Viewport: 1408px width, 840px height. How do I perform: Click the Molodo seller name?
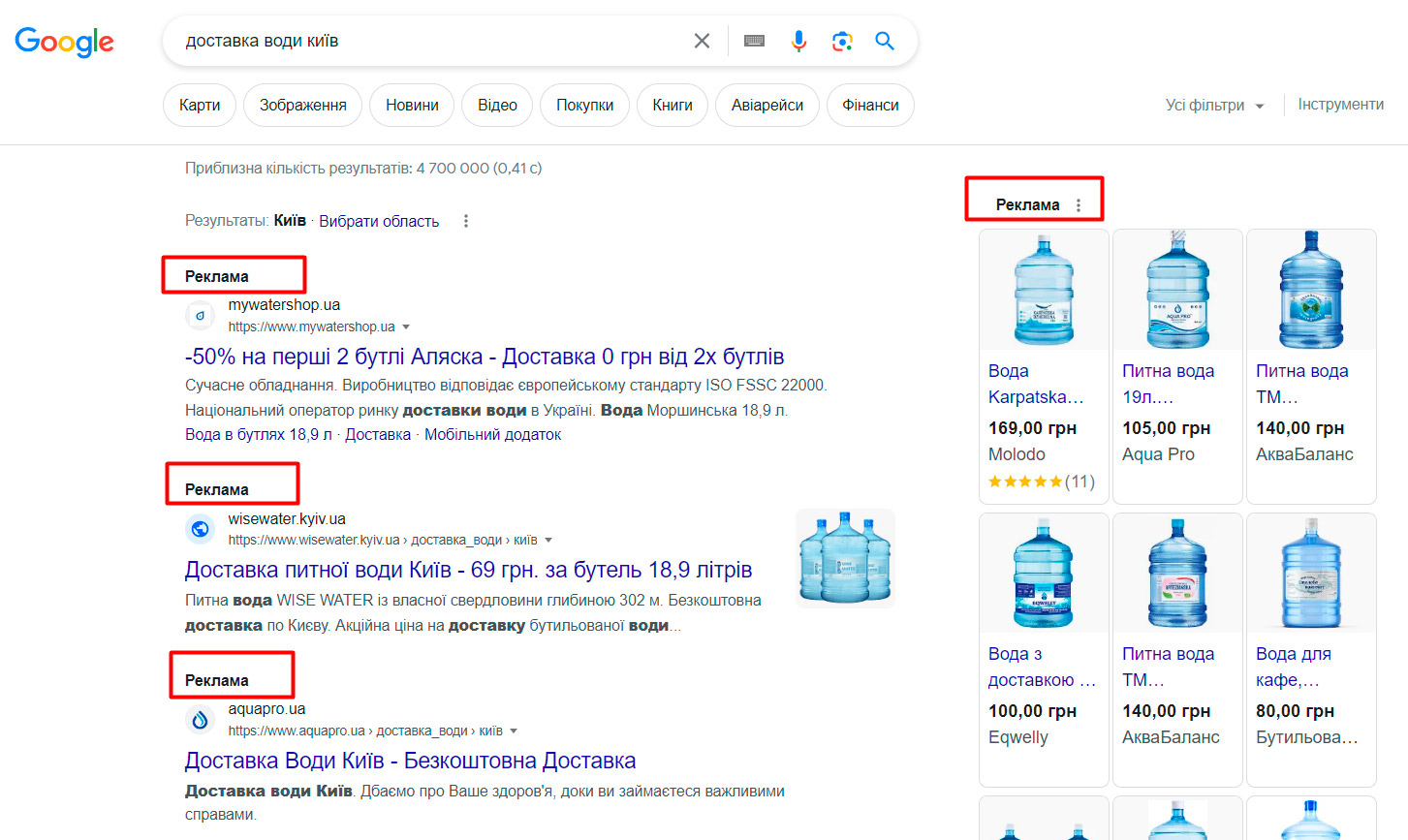click(1017, 454)
